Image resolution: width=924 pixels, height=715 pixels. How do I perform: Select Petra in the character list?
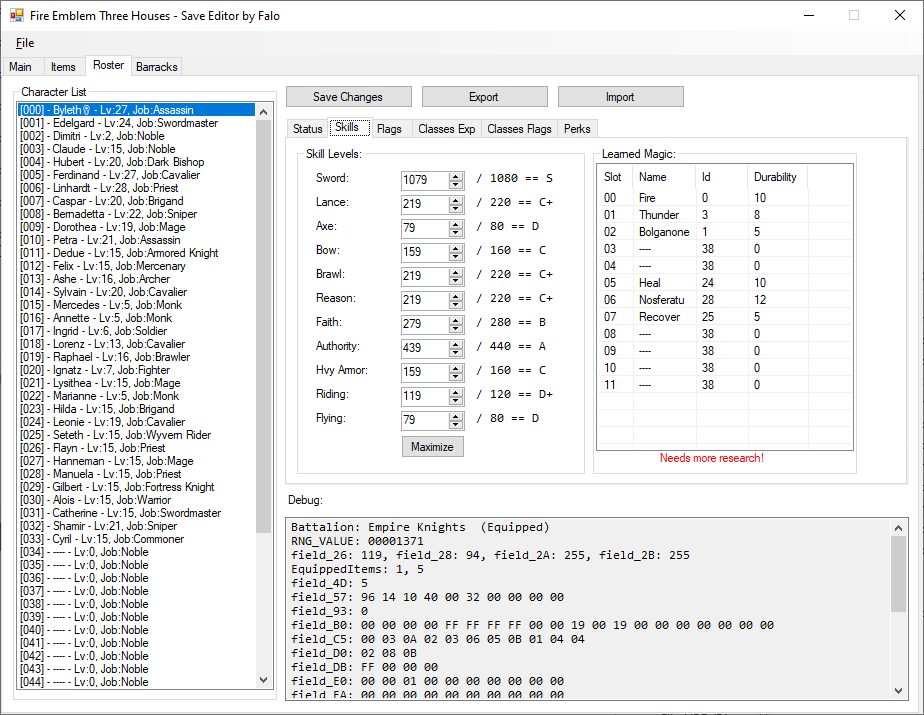tap(137, 240)
